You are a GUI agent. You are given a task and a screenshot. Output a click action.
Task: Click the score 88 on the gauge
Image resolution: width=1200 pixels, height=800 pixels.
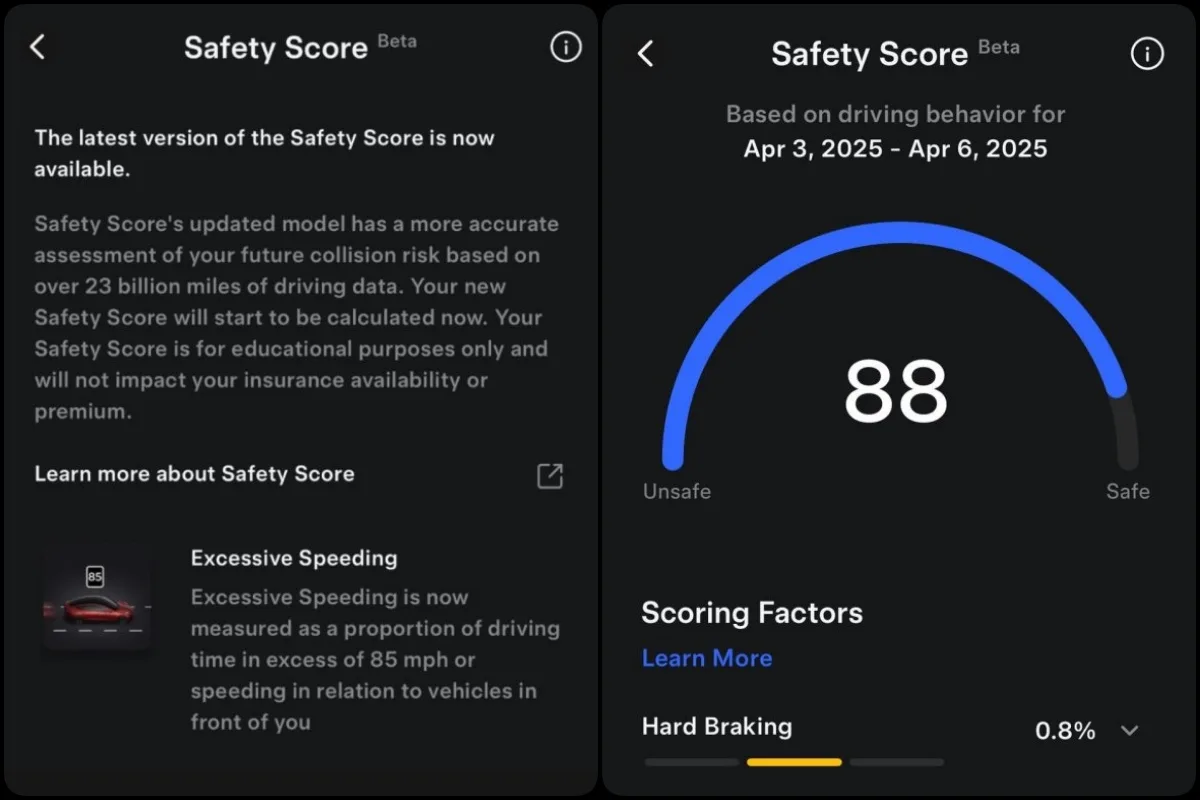click(x=897, y=392)
